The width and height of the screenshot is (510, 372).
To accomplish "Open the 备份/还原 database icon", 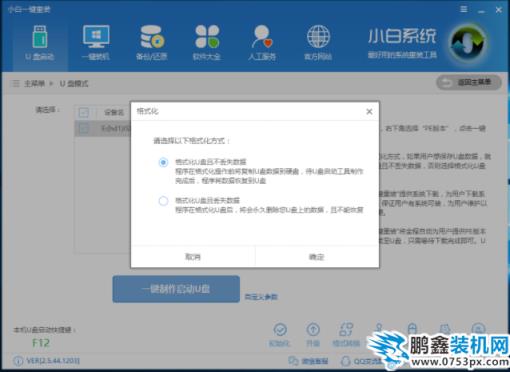I will 152,37.
